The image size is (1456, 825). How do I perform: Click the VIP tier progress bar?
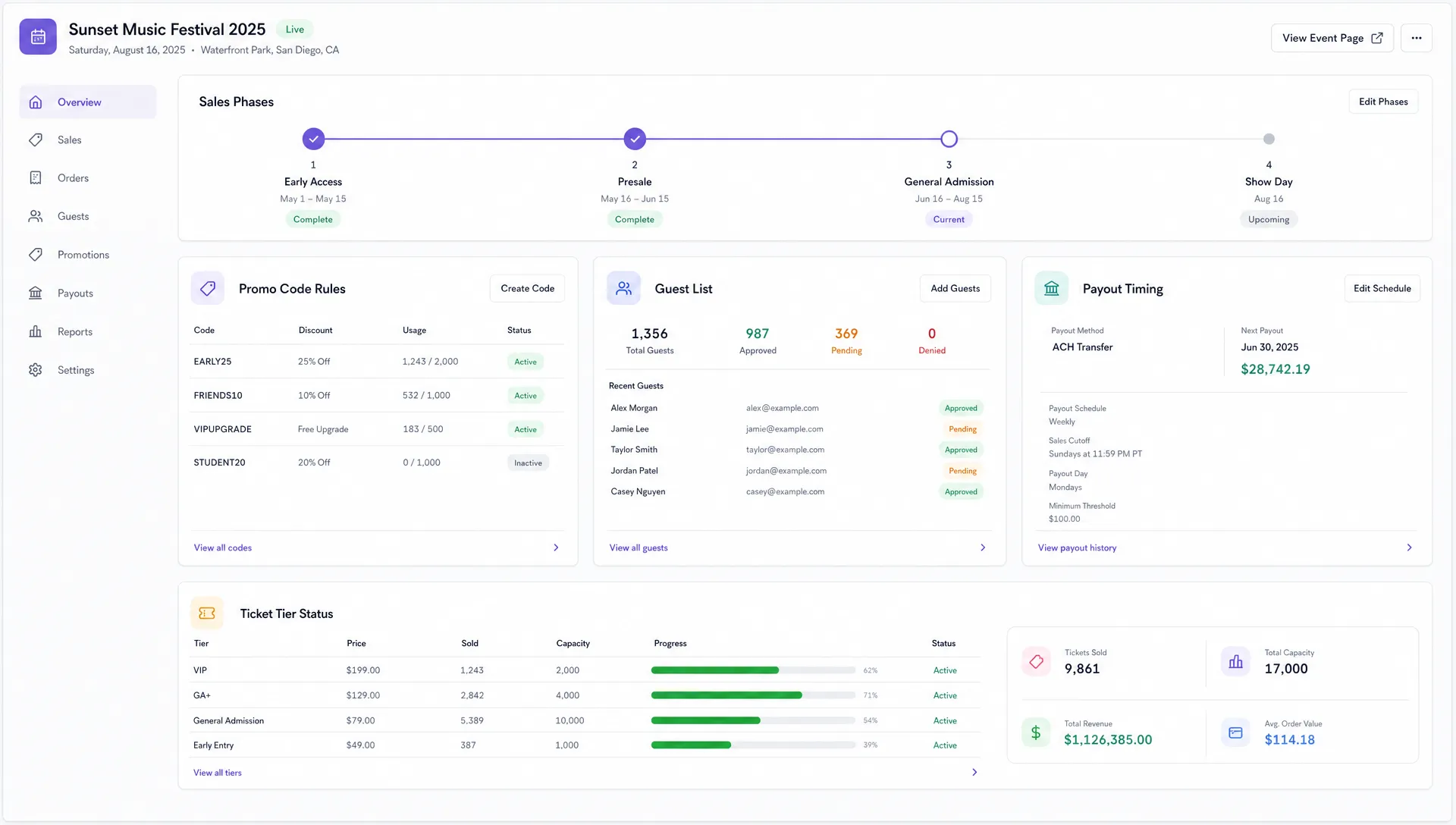click(x=753, y=670)
